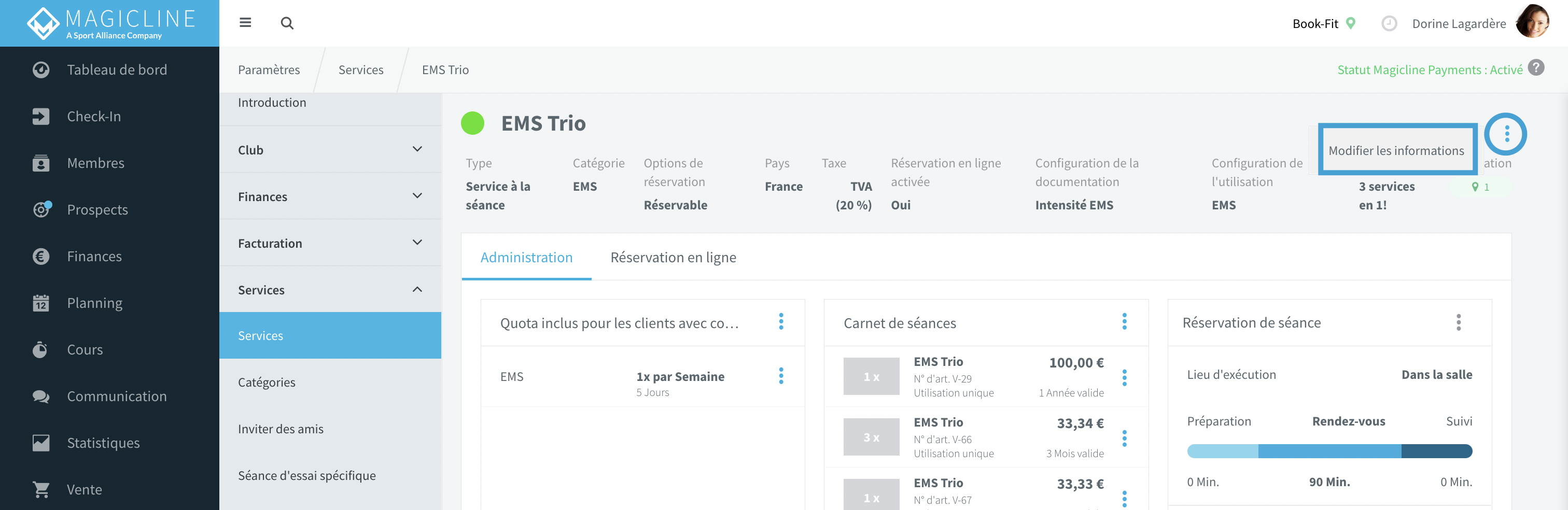
Task: Click the session duration progress bar
Action: click(x=1329, y=451)
